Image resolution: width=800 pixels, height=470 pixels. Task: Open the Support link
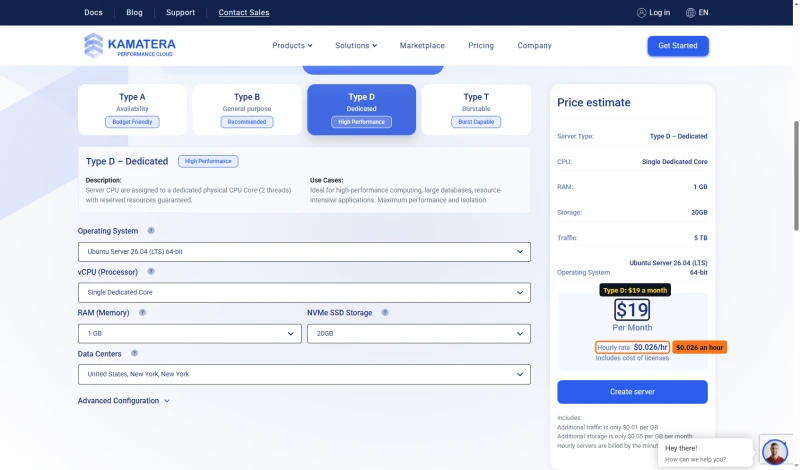[180, 12]
